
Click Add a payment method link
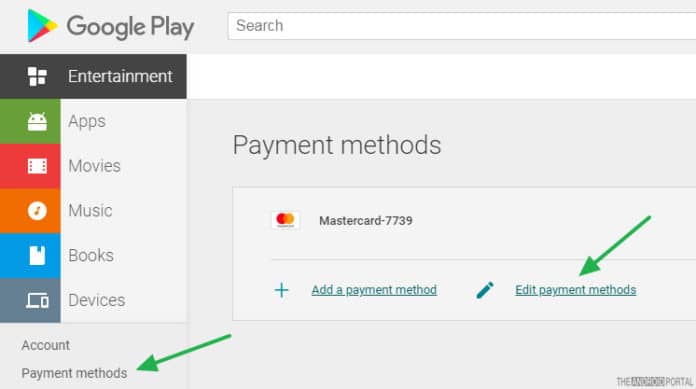(x=374, y=290)
